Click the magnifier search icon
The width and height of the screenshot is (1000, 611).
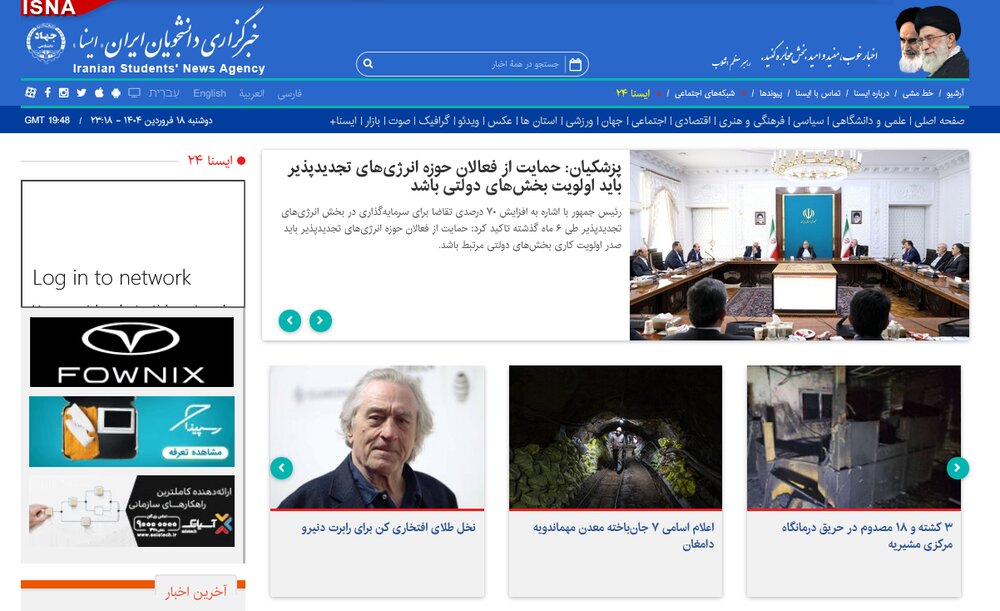coord(368,64)
